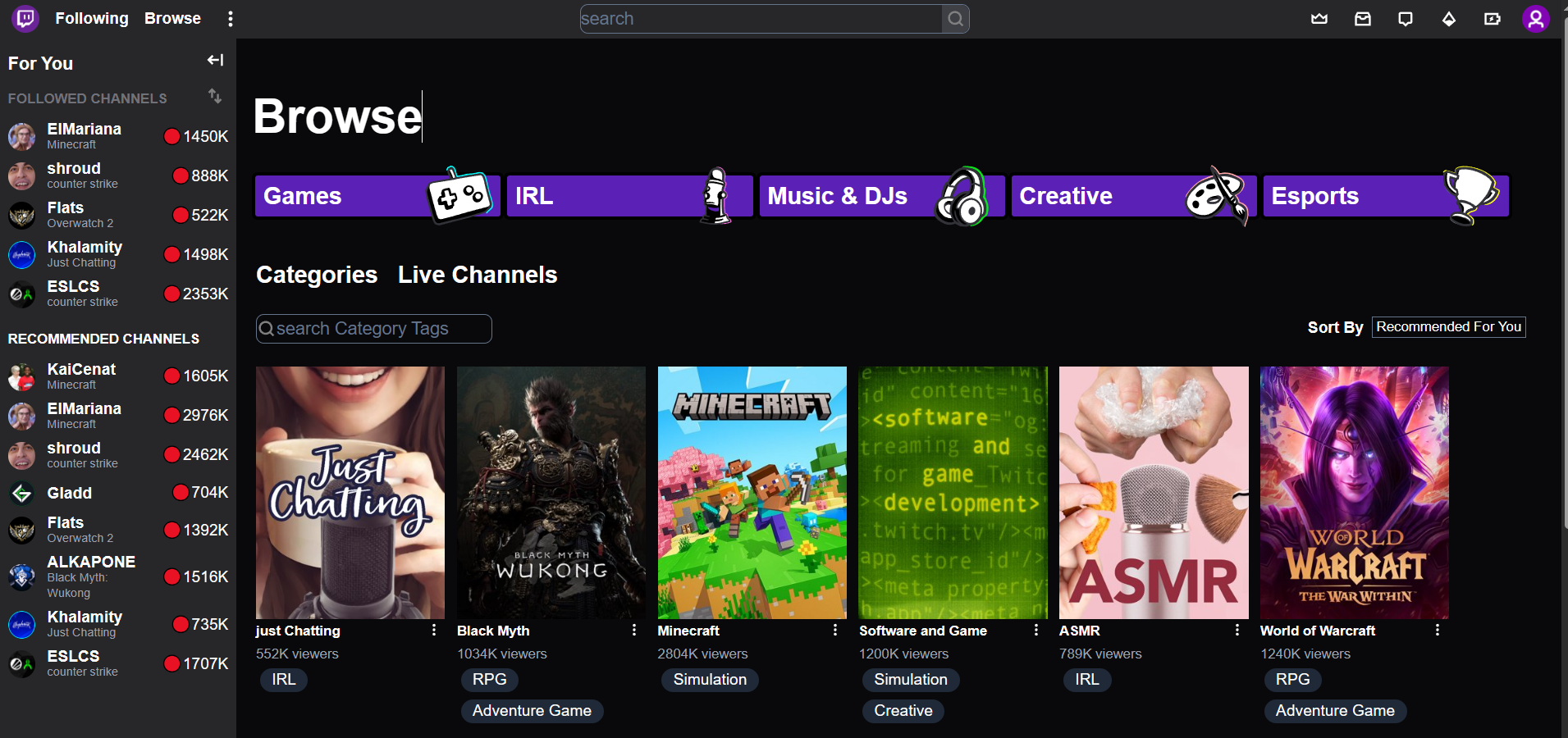The image size is (1568, 738).
Task: Open the Games category banner
Action: tap(377, 196)
